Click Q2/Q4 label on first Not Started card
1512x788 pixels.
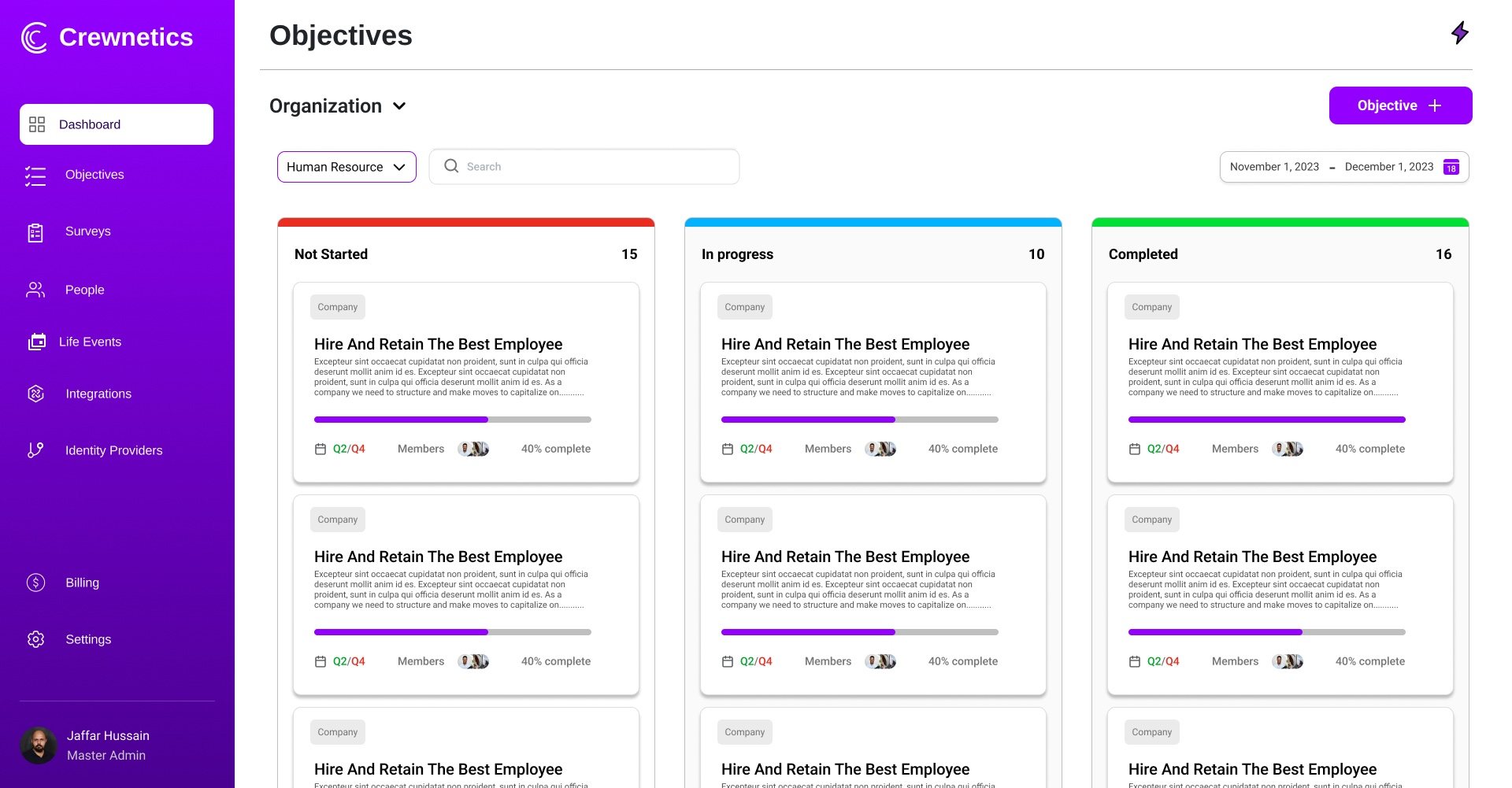349,449
